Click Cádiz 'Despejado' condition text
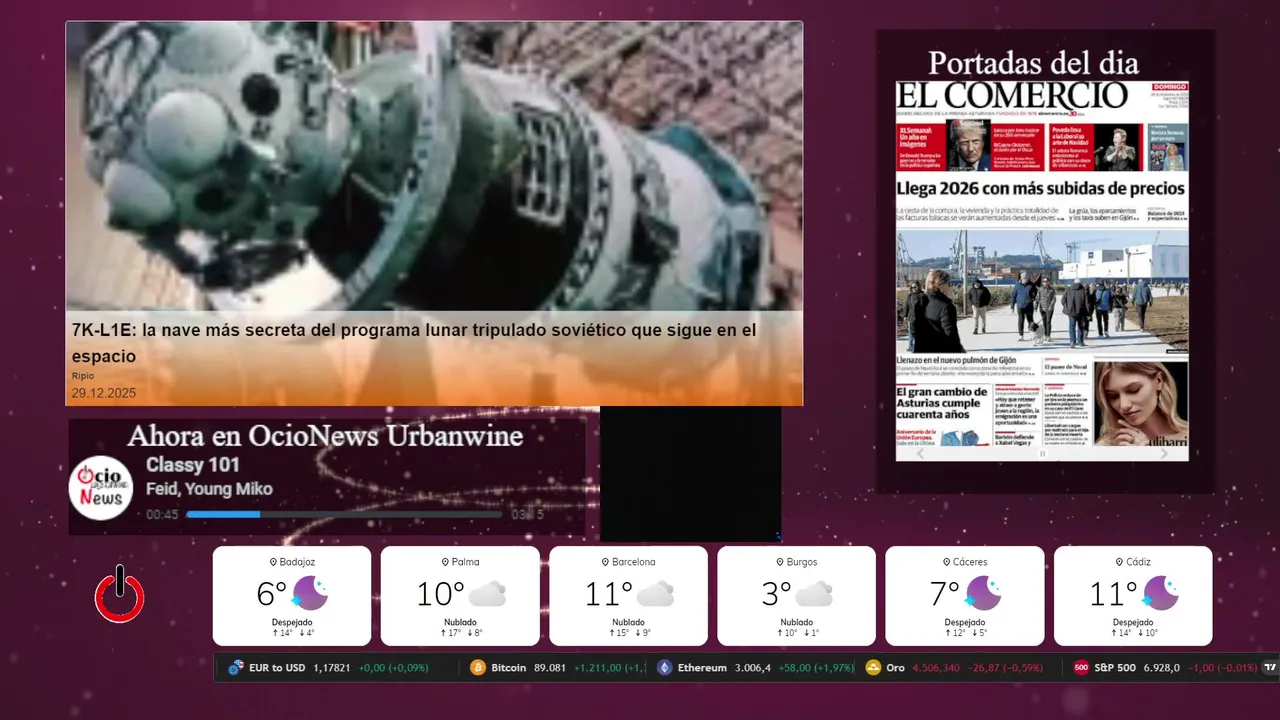Viewport: 1280px width, 720px height. 1133,622
